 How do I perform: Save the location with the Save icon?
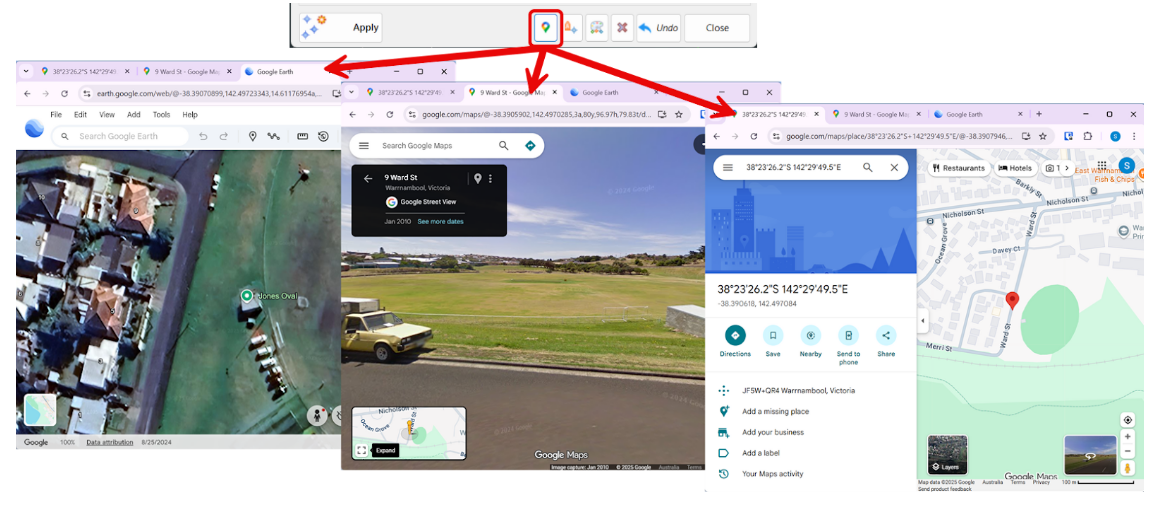click(773, 336)
